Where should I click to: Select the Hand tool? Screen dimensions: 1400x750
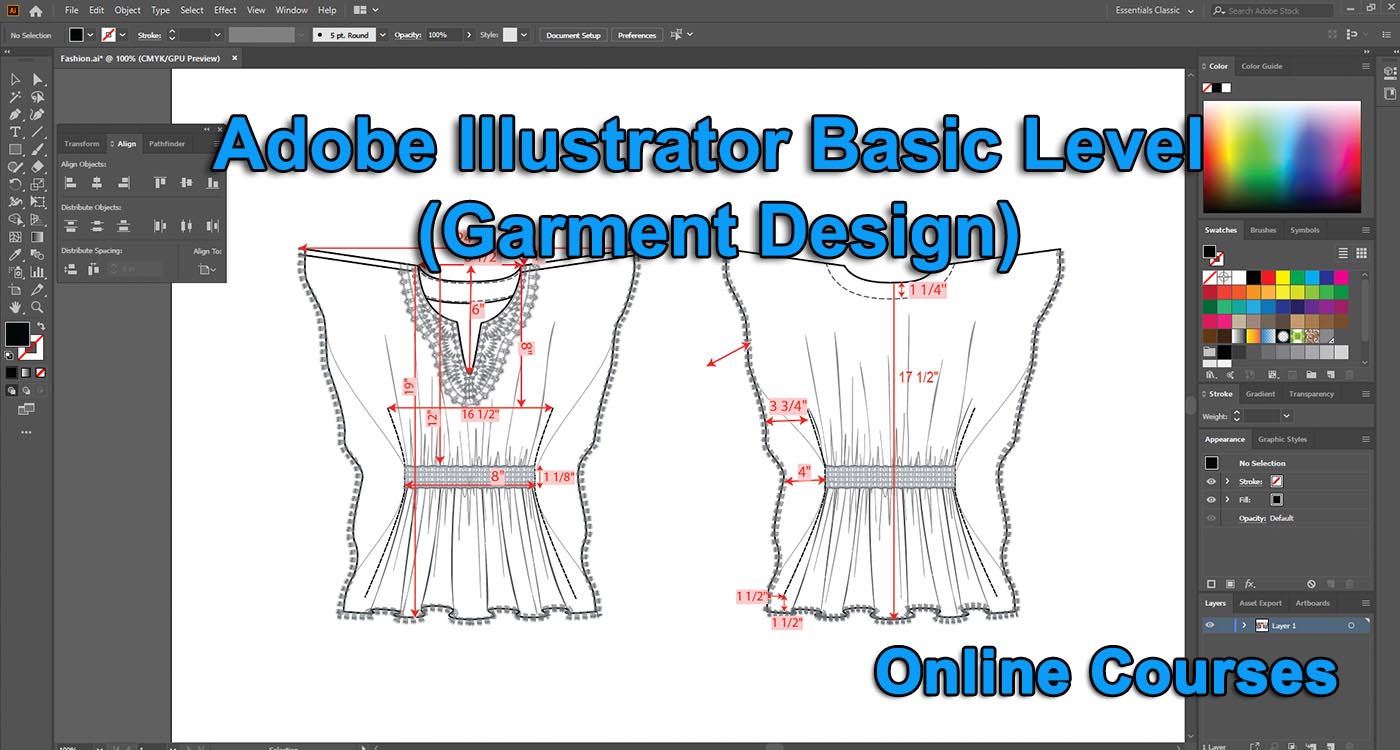pos(14,307)
